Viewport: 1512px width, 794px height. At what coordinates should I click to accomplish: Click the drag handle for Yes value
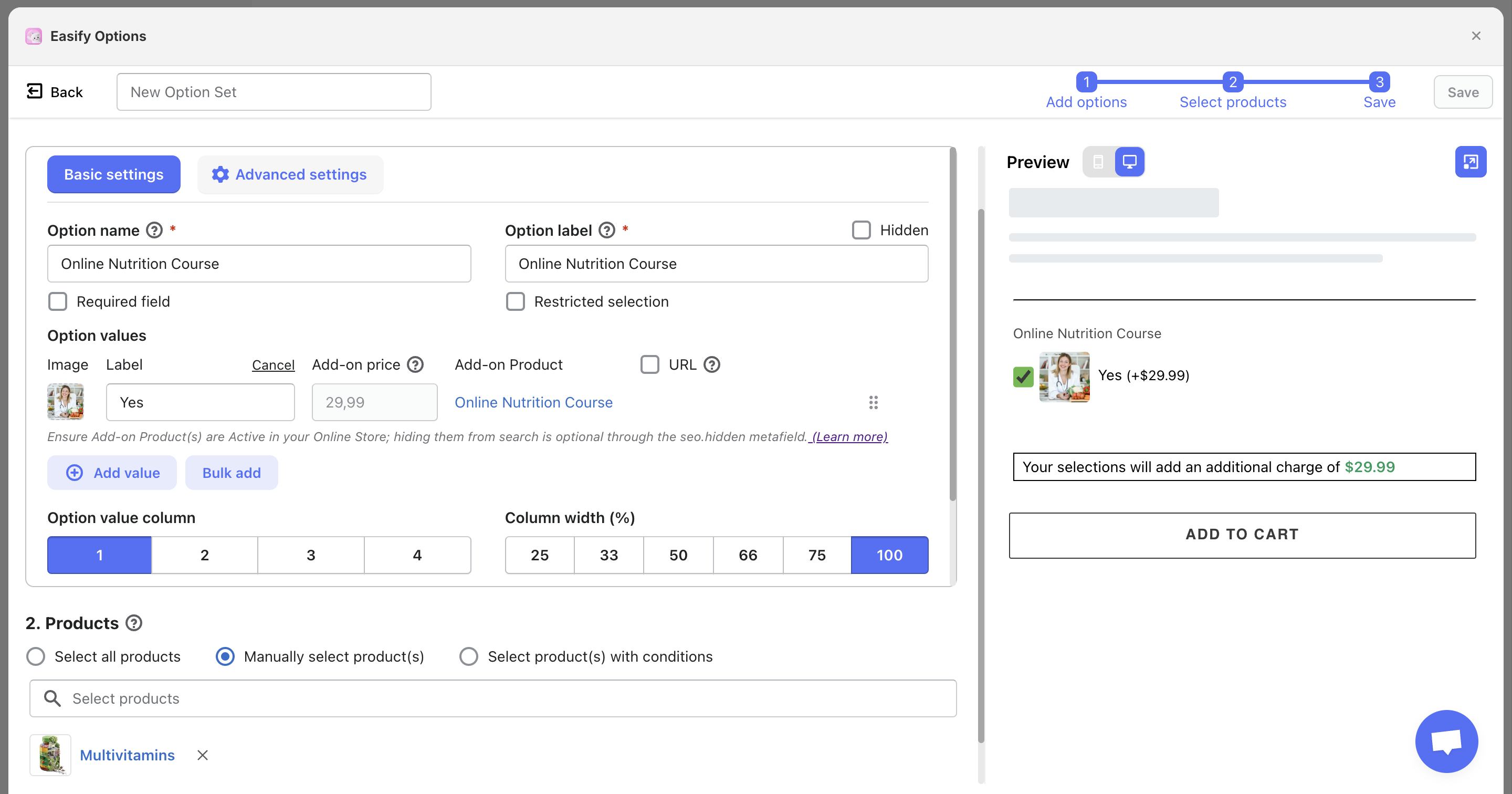click(874, 402)
